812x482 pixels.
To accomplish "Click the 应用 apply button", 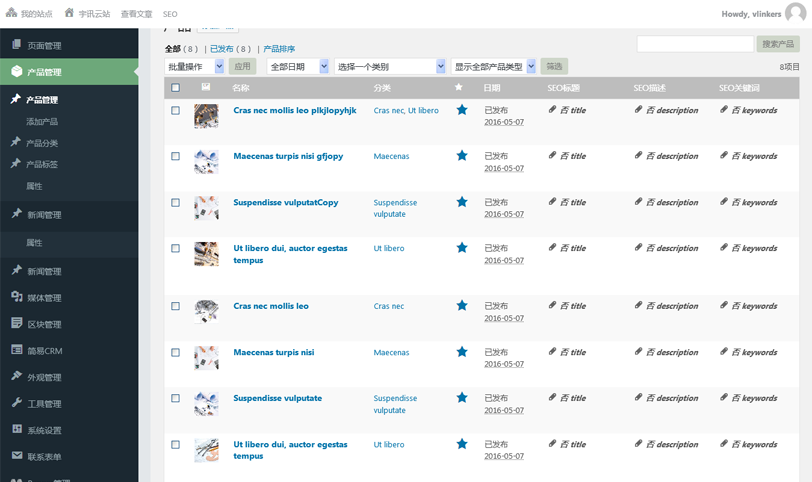I will coord(242,66).
